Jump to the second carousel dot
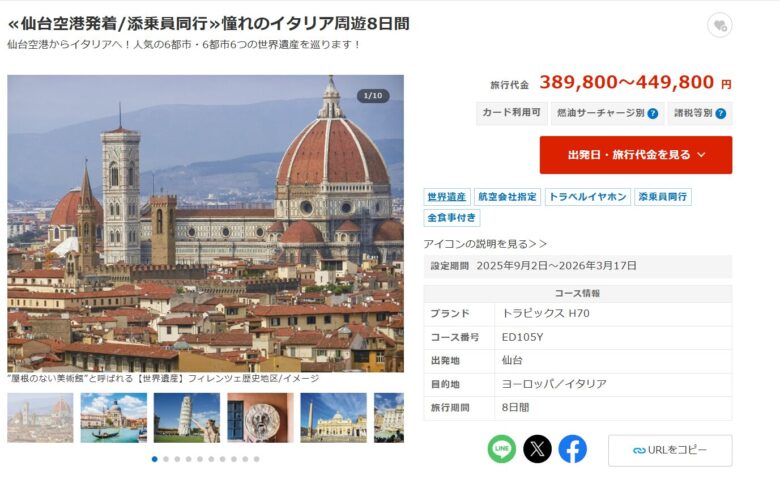 click(x=166, y=459)
